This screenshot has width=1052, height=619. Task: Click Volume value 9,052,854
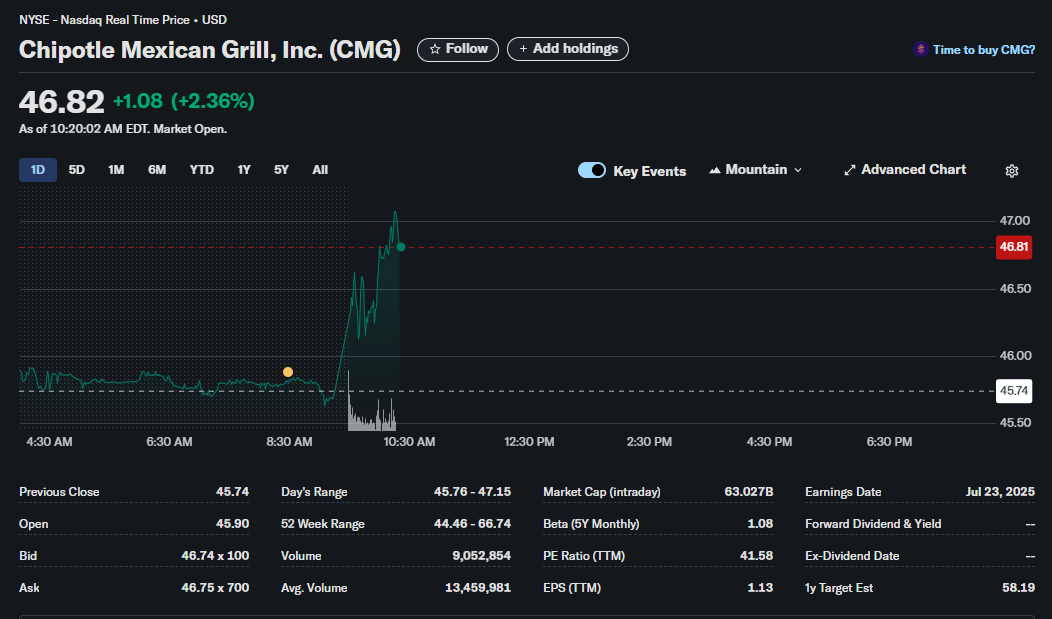point(481,555)
